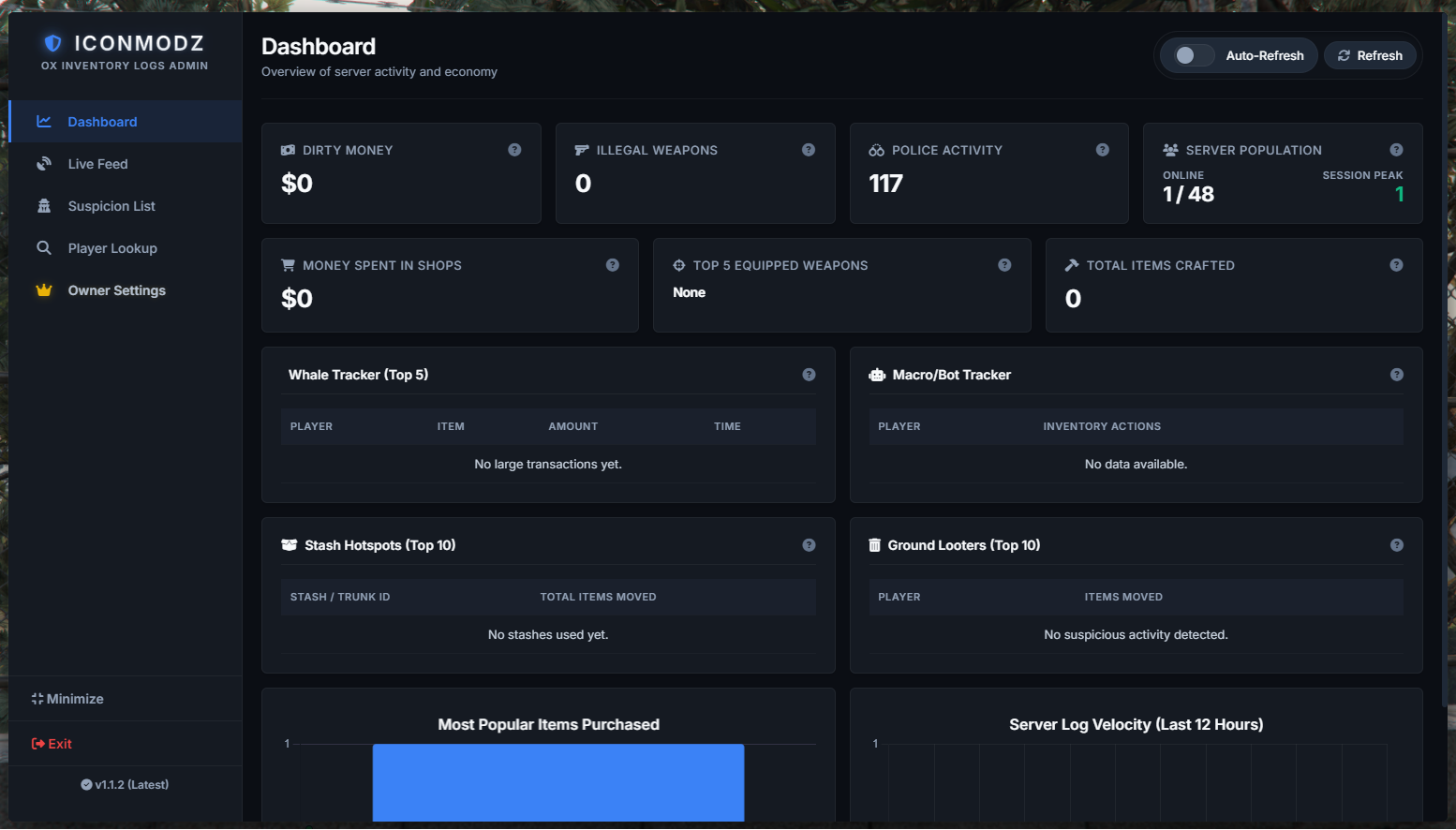Viewport: 1456px width, 830px height.
Task: Click the TIME column header
Action: pyautogui.click(x=727, y=426)
